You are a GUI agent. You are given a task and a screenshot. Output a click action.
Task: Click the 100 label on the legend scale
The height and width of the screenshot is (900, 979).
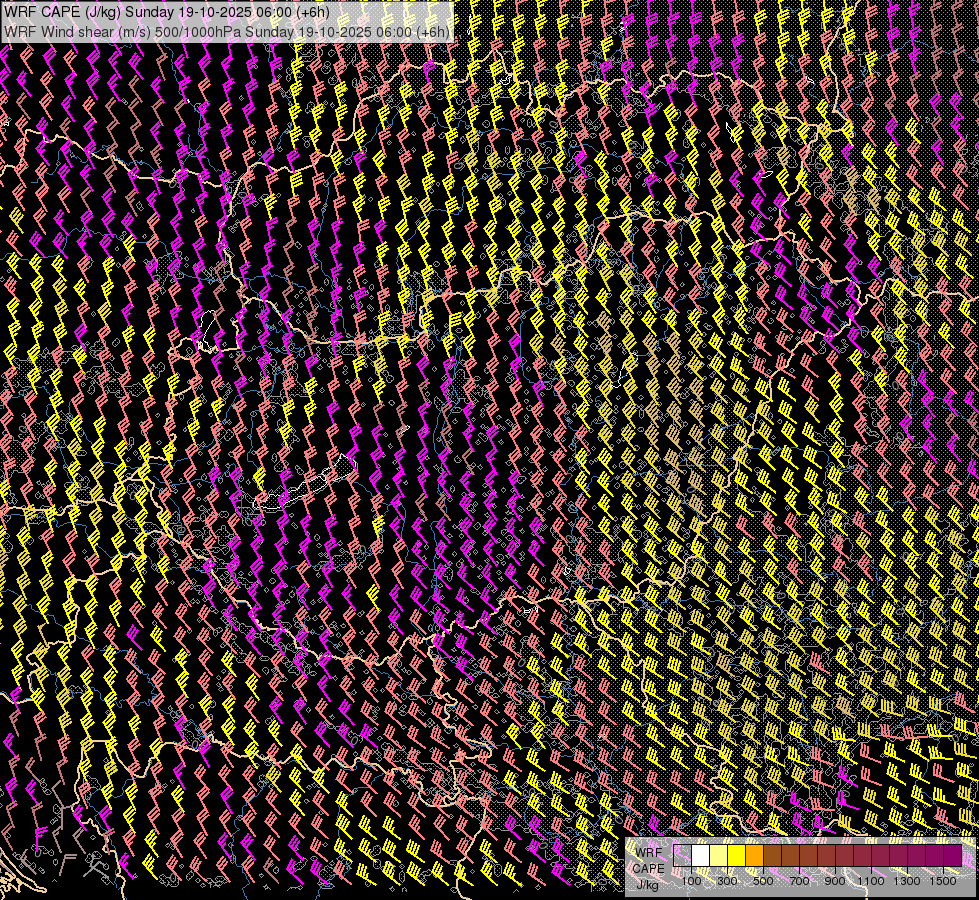[x=691, y=881]
